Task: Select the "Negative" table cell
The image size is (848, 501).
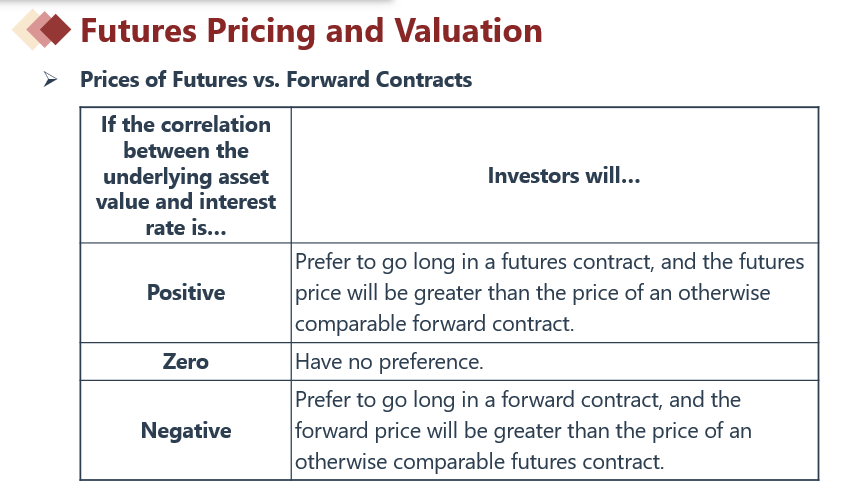Action: point(186,431)
